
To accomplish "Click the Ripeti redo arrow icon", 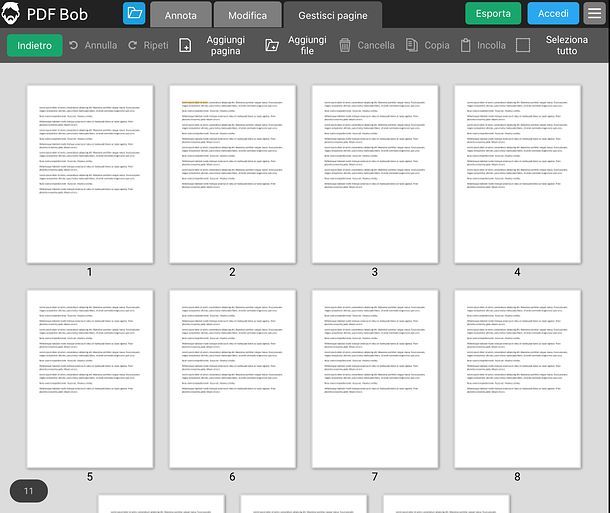I will click(x=133, y=45).
